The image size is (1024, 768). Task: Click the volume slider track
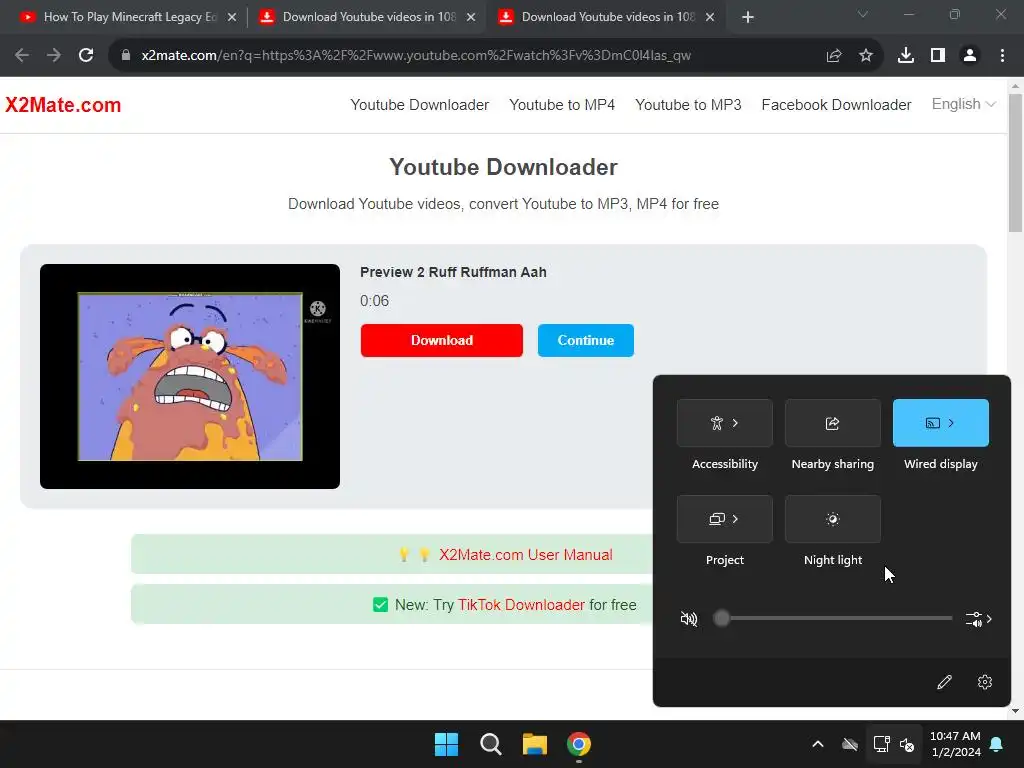tap(833, 618)
